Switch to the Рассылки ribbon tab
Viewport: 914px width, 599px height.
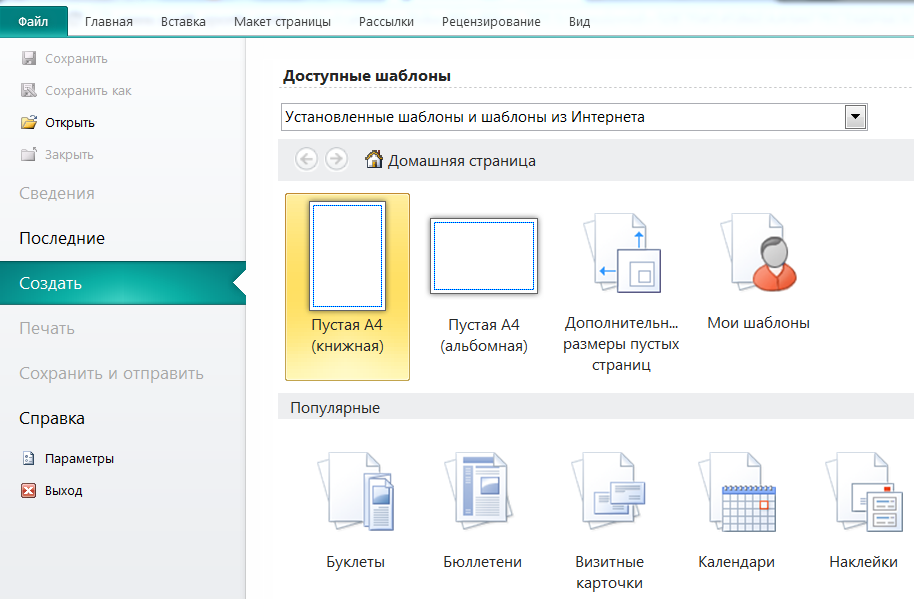386,22
